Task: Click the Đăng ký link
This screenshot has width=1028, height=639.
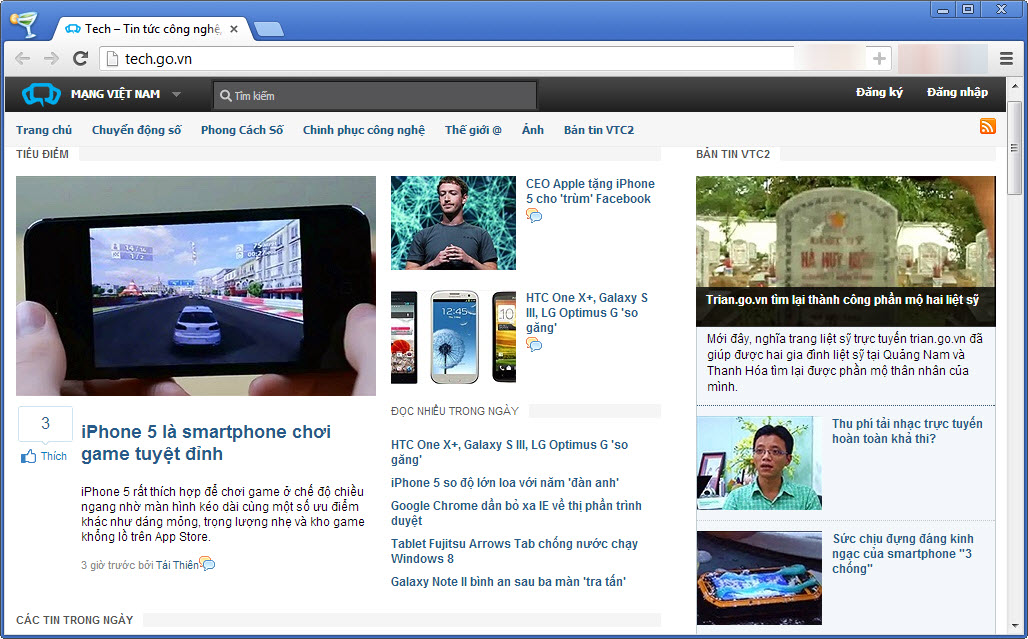Action: 879,93
